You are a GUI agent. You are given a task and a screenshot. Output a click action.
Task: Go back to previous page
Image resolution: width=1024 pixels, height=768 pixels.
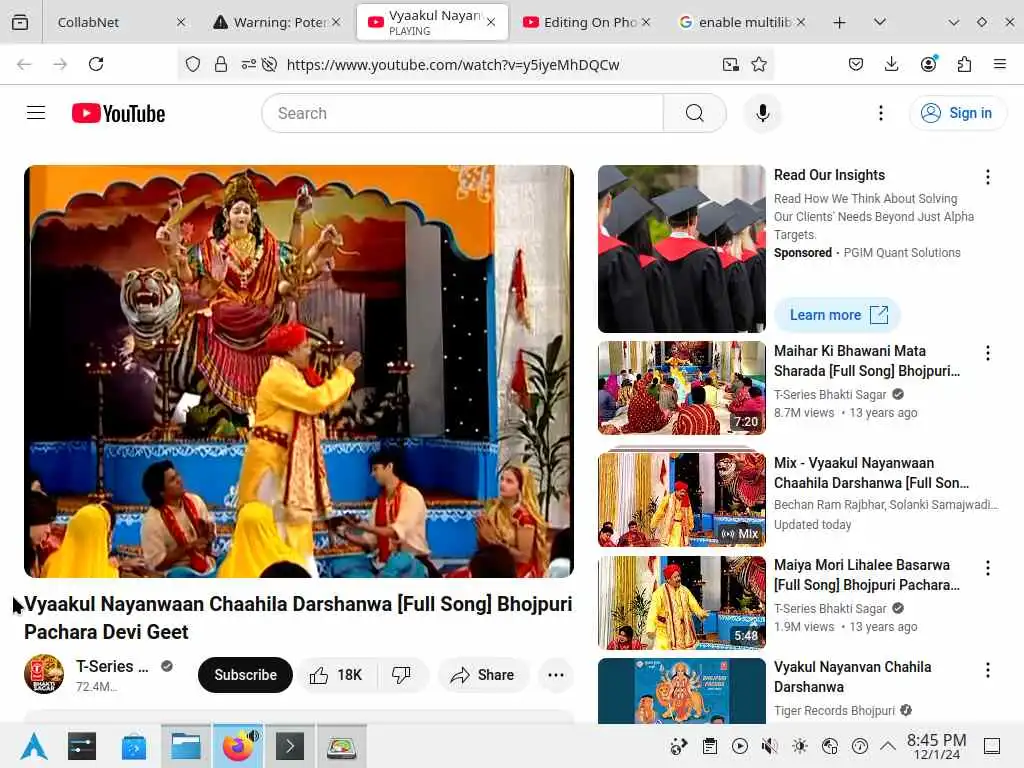pyautogui.click(x=24, y=64)
